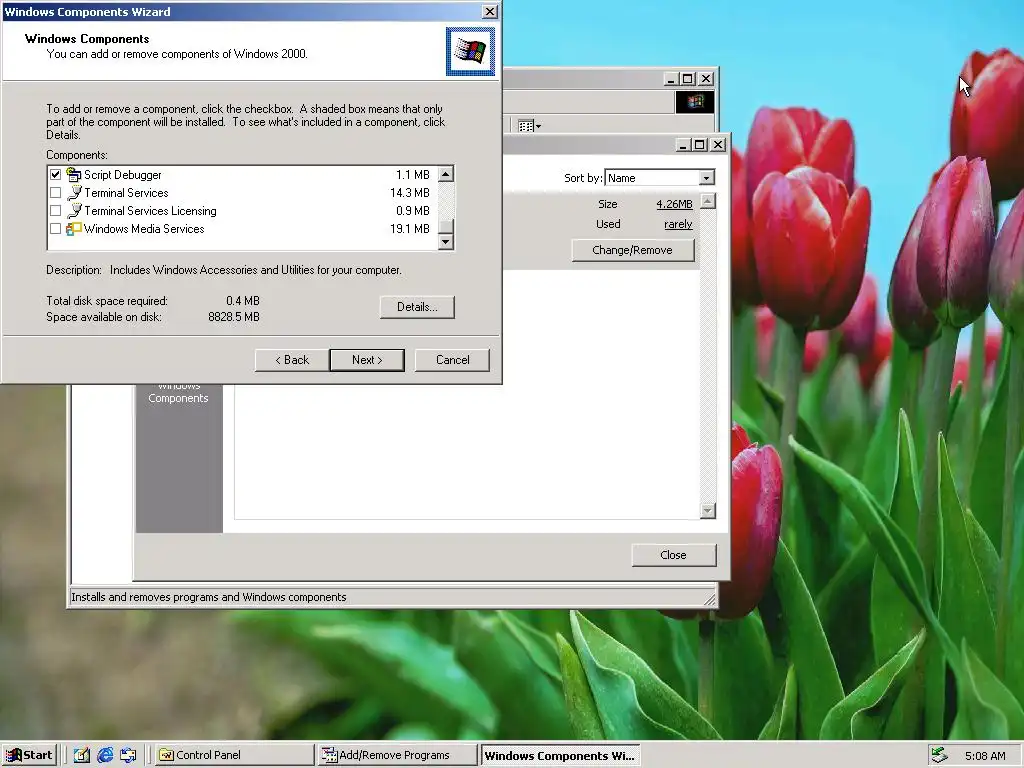Click the rarely used link
The image size is (1024, 768).
[x=678, y=224]
